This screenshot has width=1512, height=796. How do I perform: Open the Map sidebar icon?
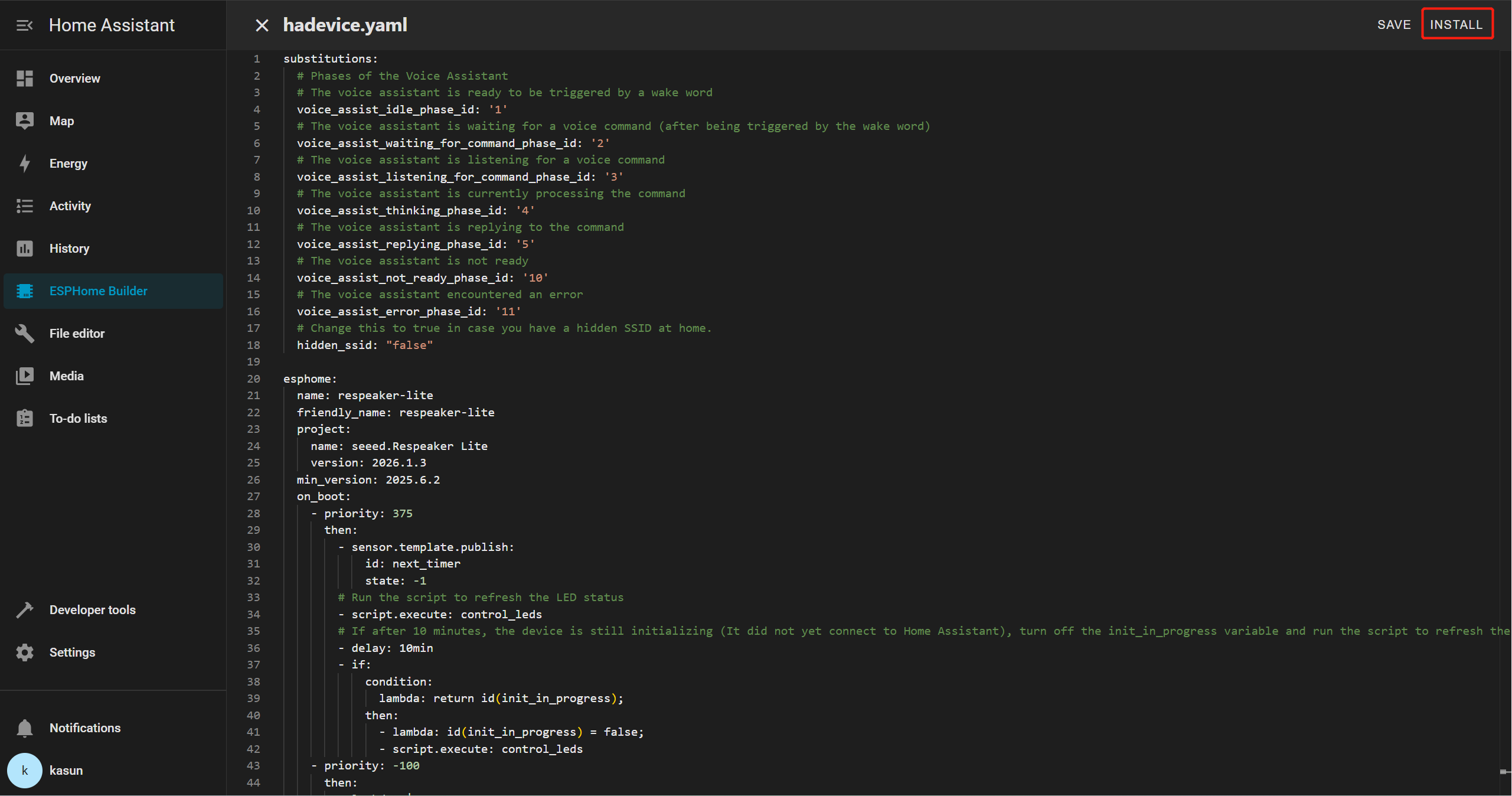[x=25, y=121]
